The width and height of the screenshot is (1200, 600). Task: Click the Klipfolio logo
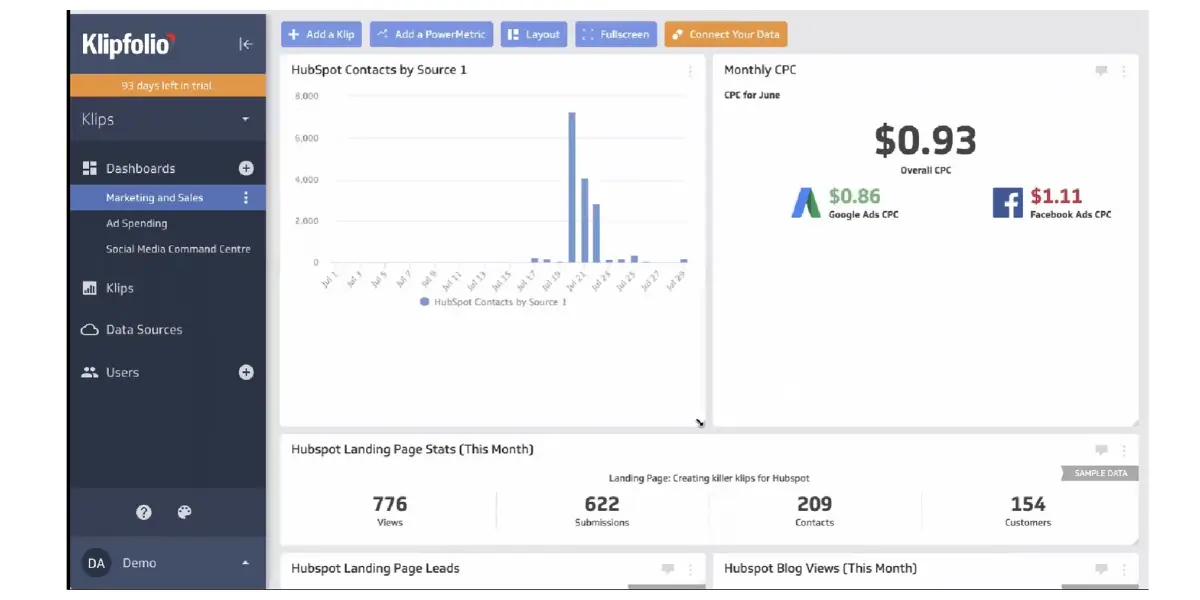point(128,43)
